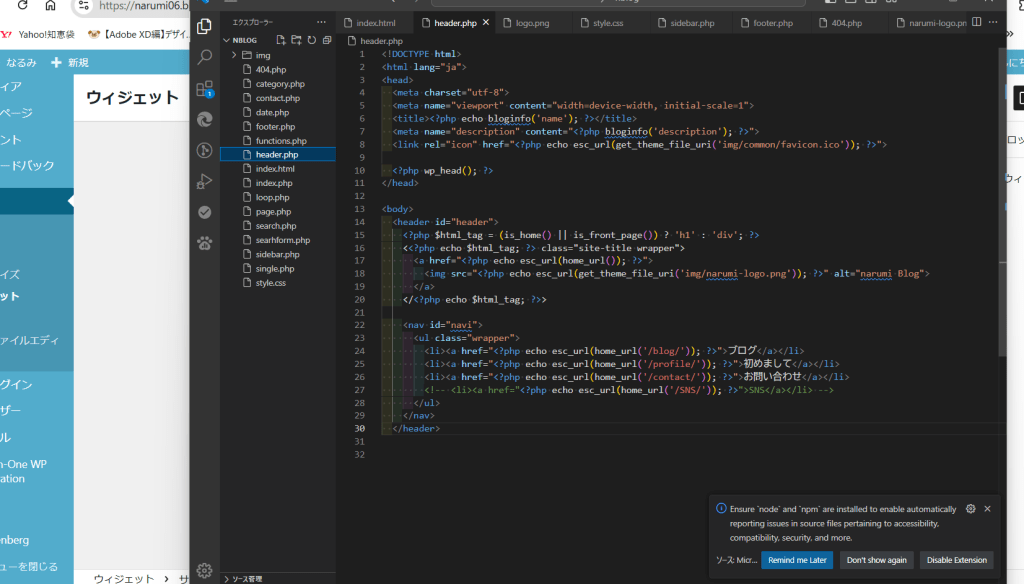The image size is (1024, 584).
Task: Expand the img folder
Action: pos(263,56)
